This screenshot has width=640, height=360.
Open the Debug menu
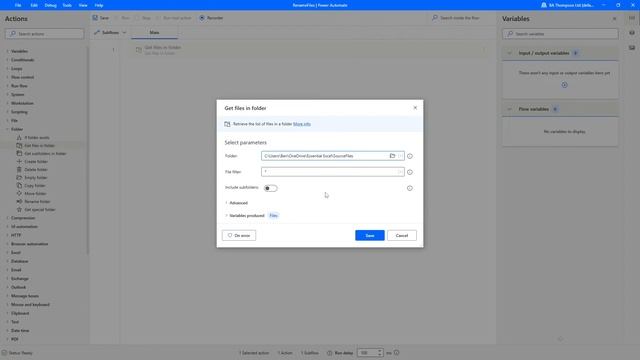pyautogui.click(x=51, y=5)
